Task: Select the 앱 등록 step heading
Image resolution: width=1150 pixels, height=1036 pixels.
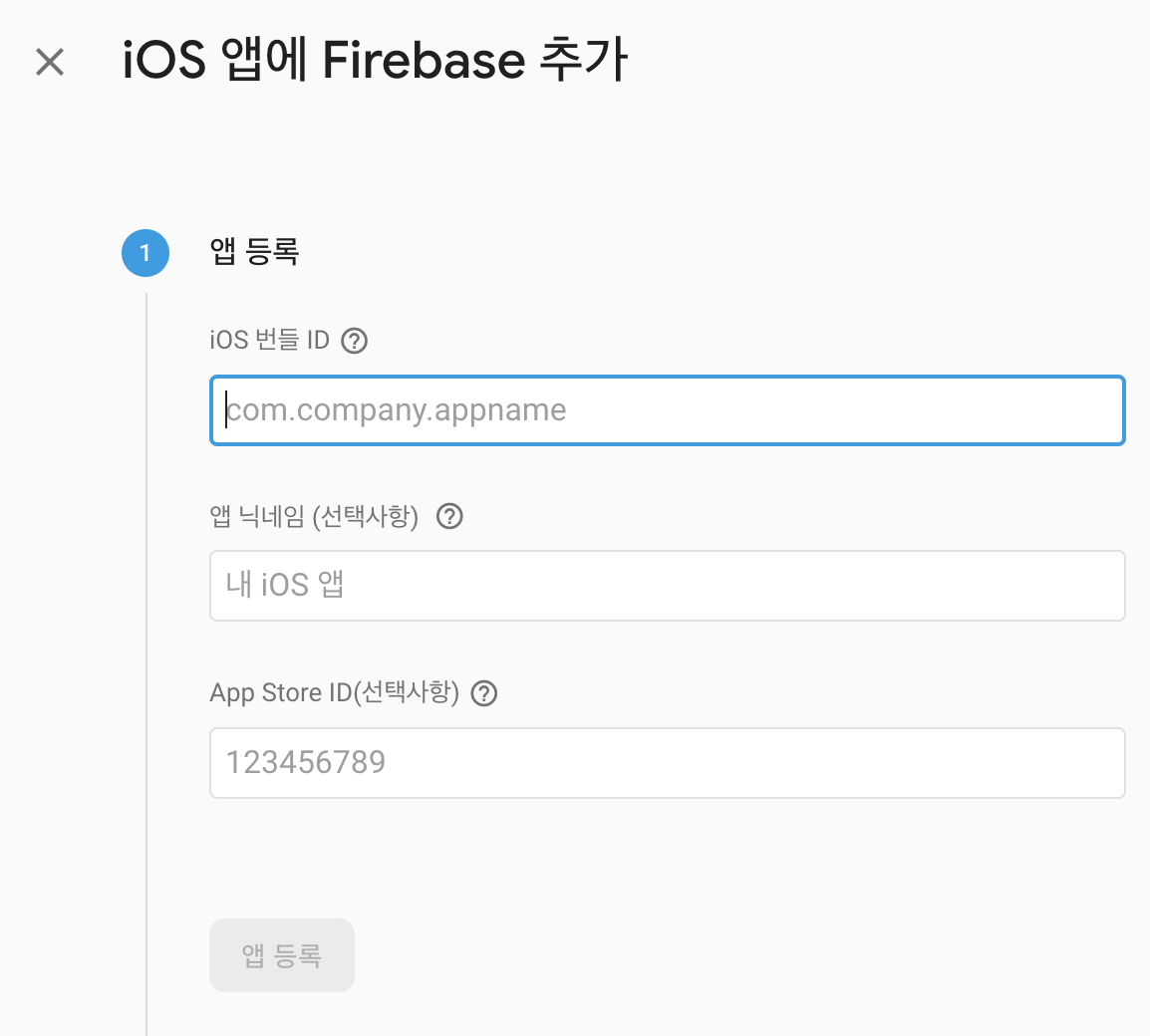Action: [x=254, y=252]
